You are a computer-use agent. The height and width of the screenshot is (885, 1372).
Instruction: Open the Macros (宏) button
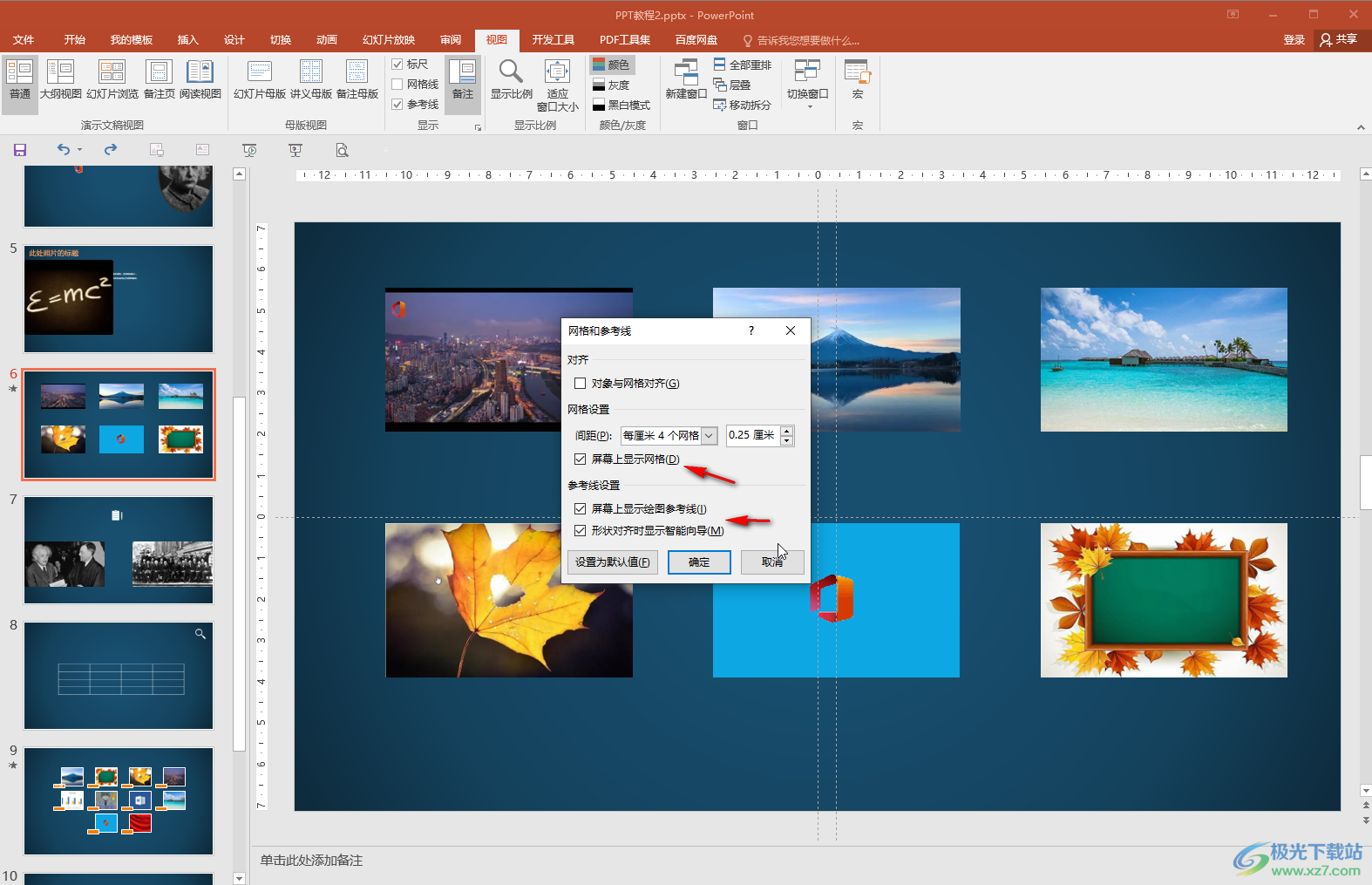coord(858,79)
